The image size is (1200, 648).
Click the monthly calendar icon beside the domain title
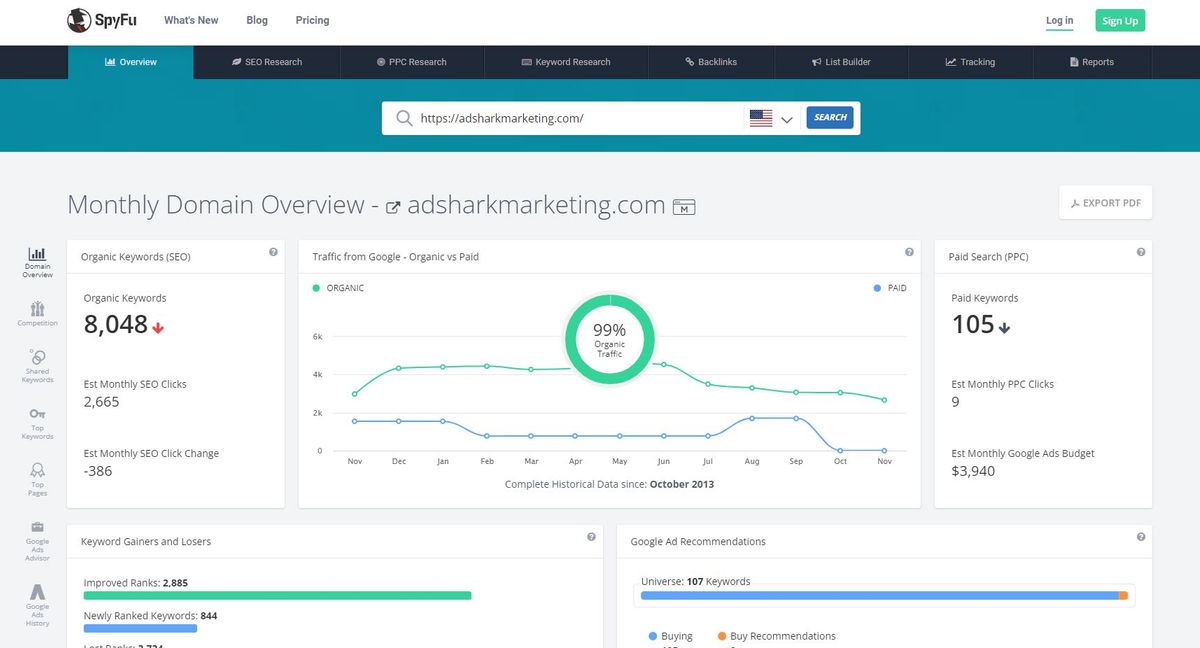[684, 207]
